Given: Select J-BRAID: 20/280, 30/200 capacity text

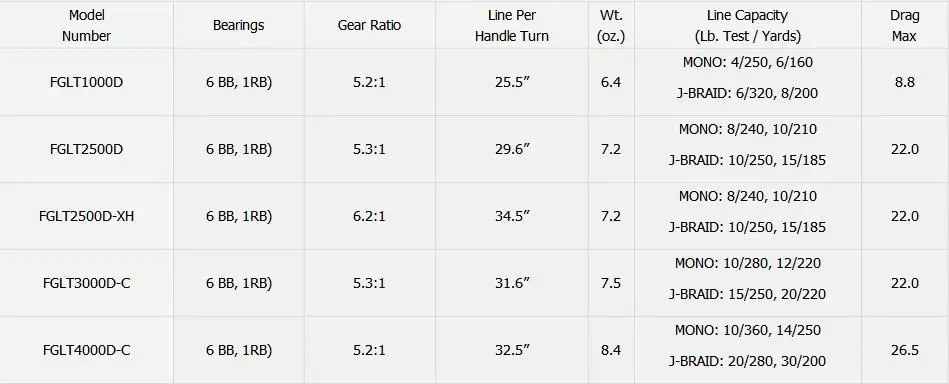Looking at the screenshot, I should click(747, 362).
